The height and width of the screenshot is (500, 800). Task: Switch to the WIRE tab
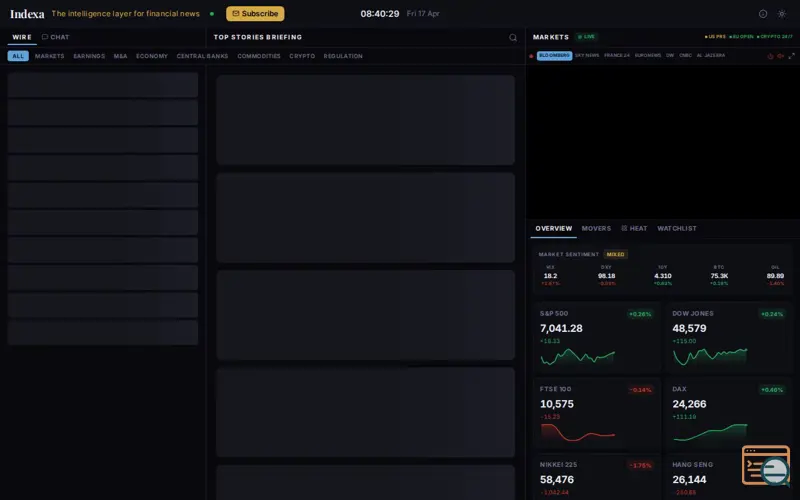(x=22, y=37)
